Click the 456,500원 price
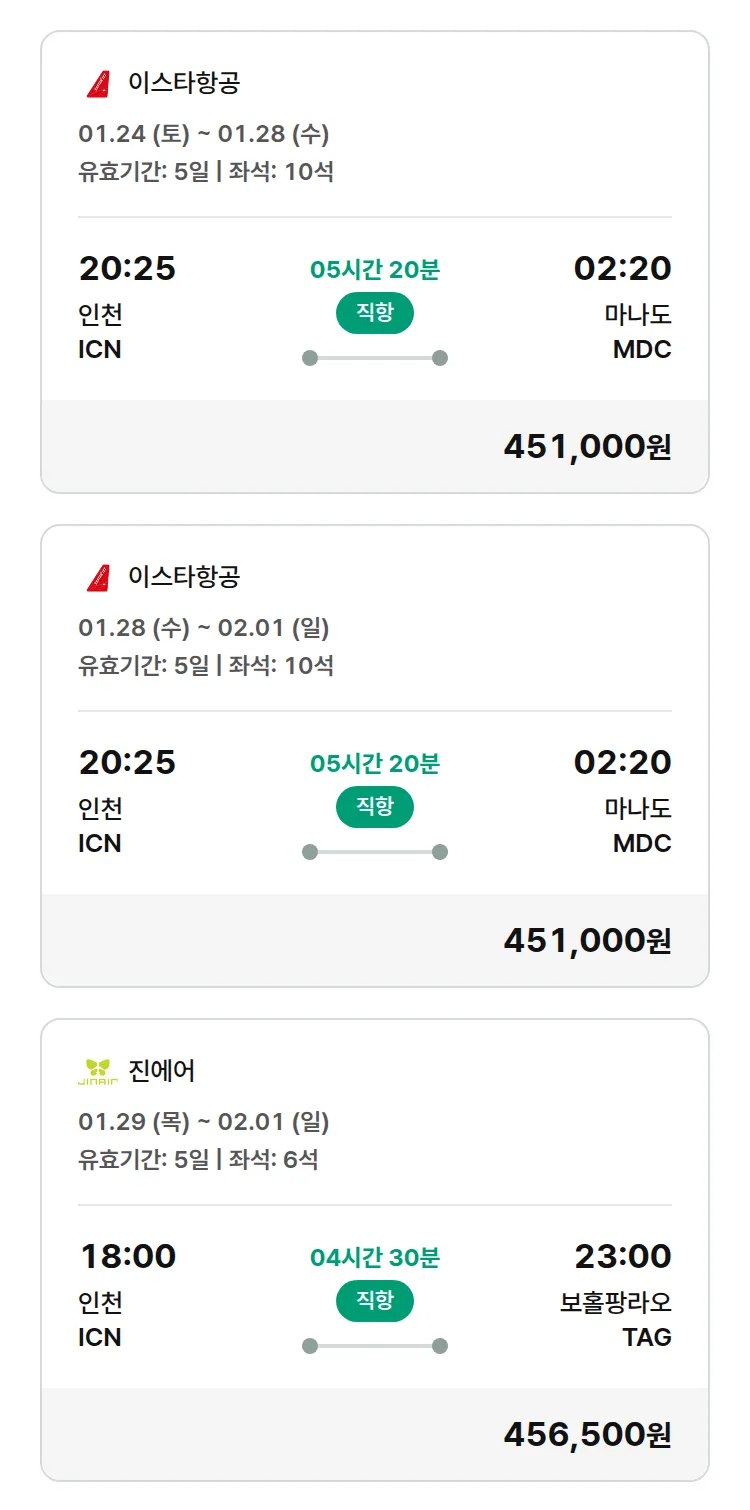Screen dimensions: 750x1510 tap(587, 1435)
